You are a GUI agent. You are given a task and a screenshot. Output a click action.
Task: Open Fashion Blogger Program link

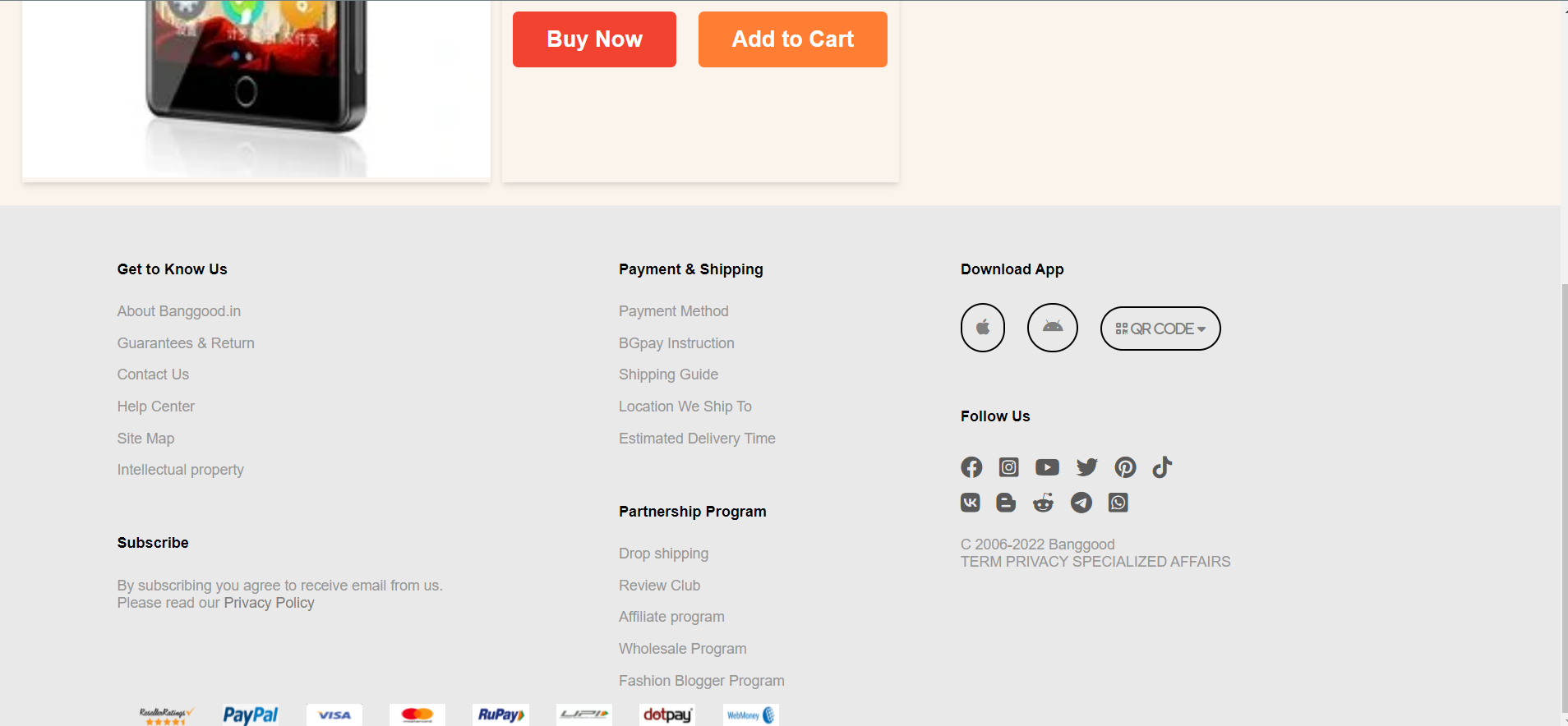point(702,681)
